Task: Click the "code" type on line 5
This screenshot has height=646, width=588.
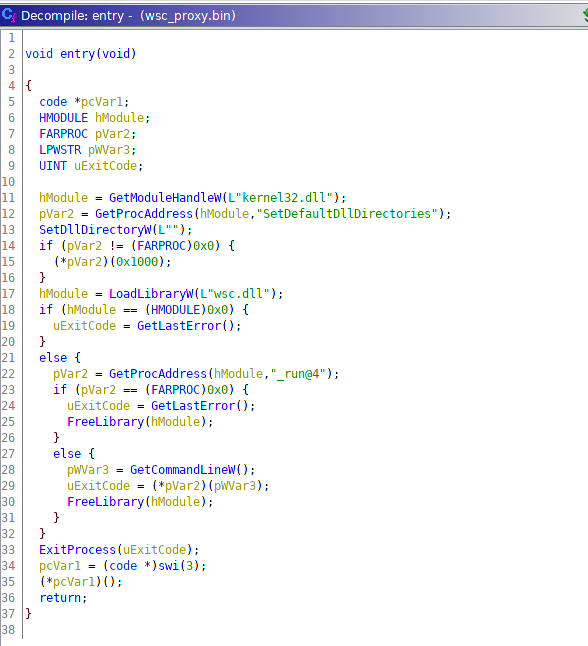Action: coord(53,102)
